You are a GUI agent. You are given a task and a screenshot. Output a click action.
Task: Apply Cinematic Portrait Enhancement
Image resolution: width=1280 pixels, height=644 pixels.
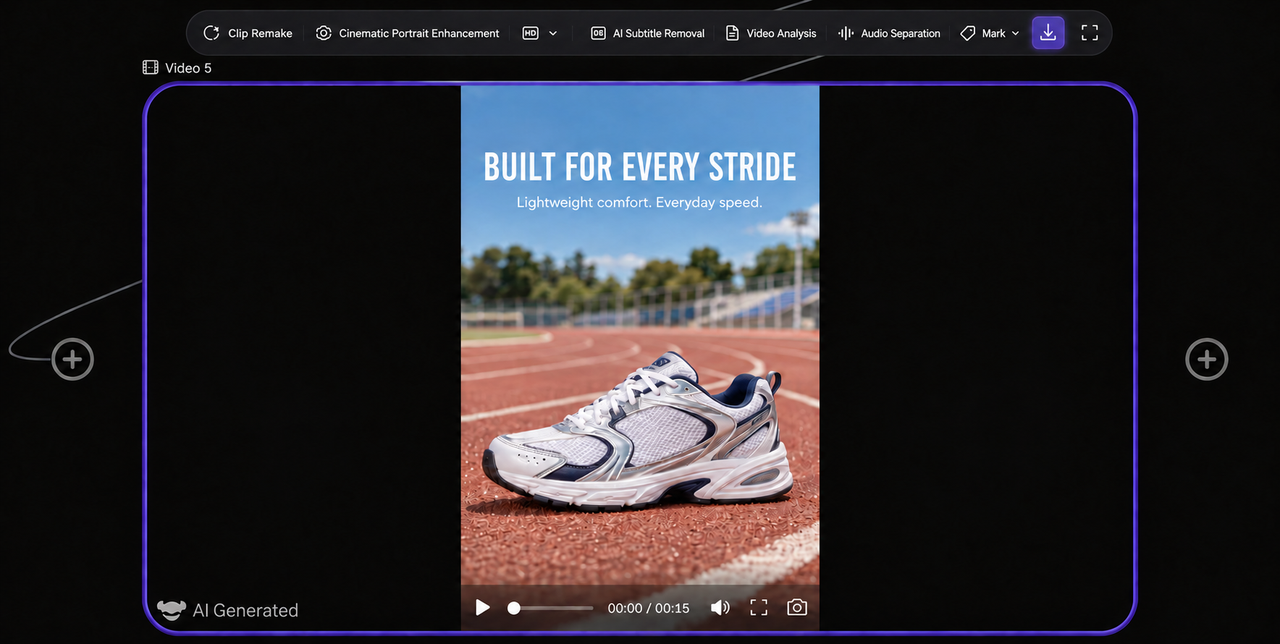[407, 33]
